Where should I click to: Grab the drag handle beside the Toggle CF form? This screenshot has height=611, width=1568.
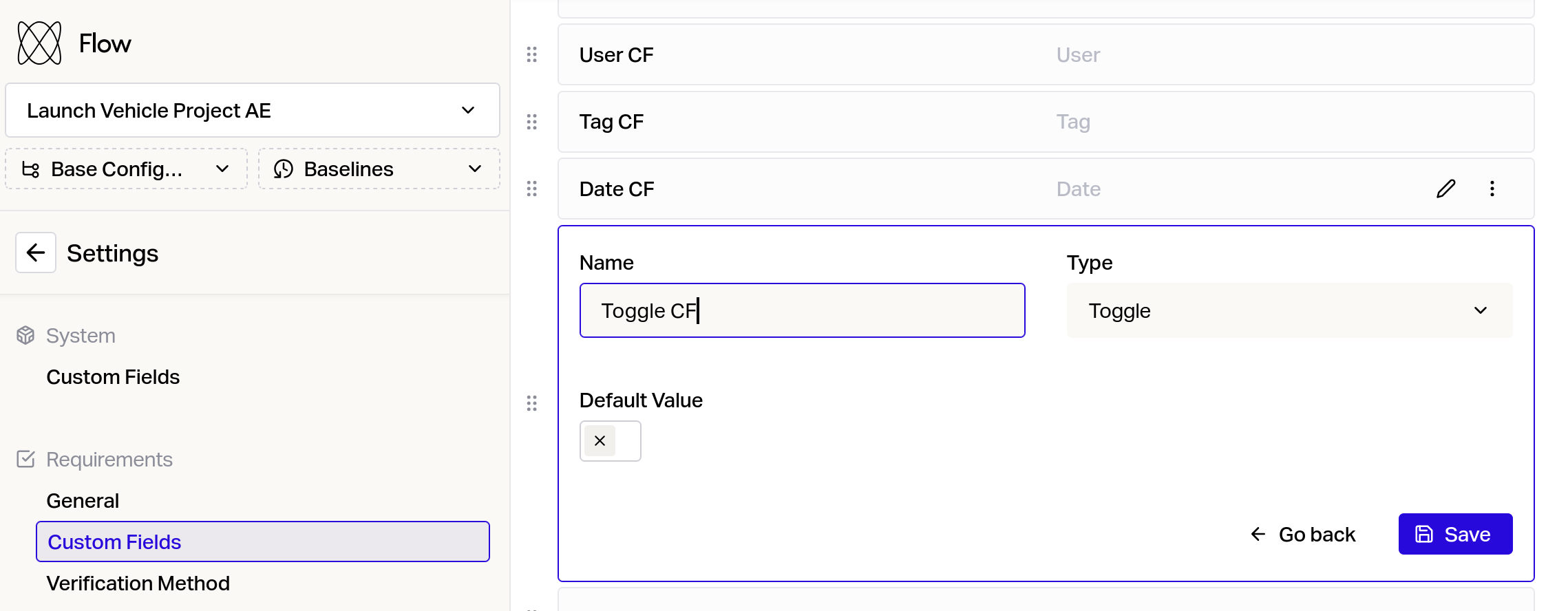[x=532, y=403]
